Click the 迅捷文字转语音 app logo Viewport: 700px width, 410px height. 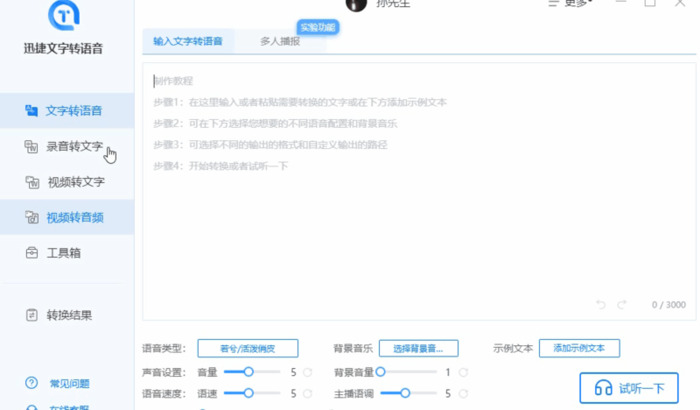pyautogui.click(x=64, y=15)
